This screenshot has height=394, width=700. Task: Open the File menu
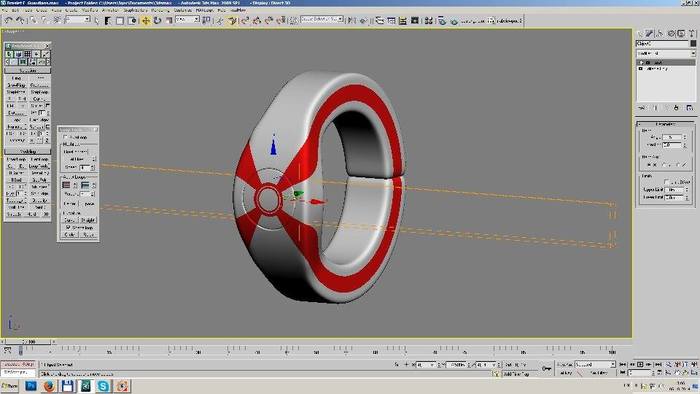click(5, 10)
